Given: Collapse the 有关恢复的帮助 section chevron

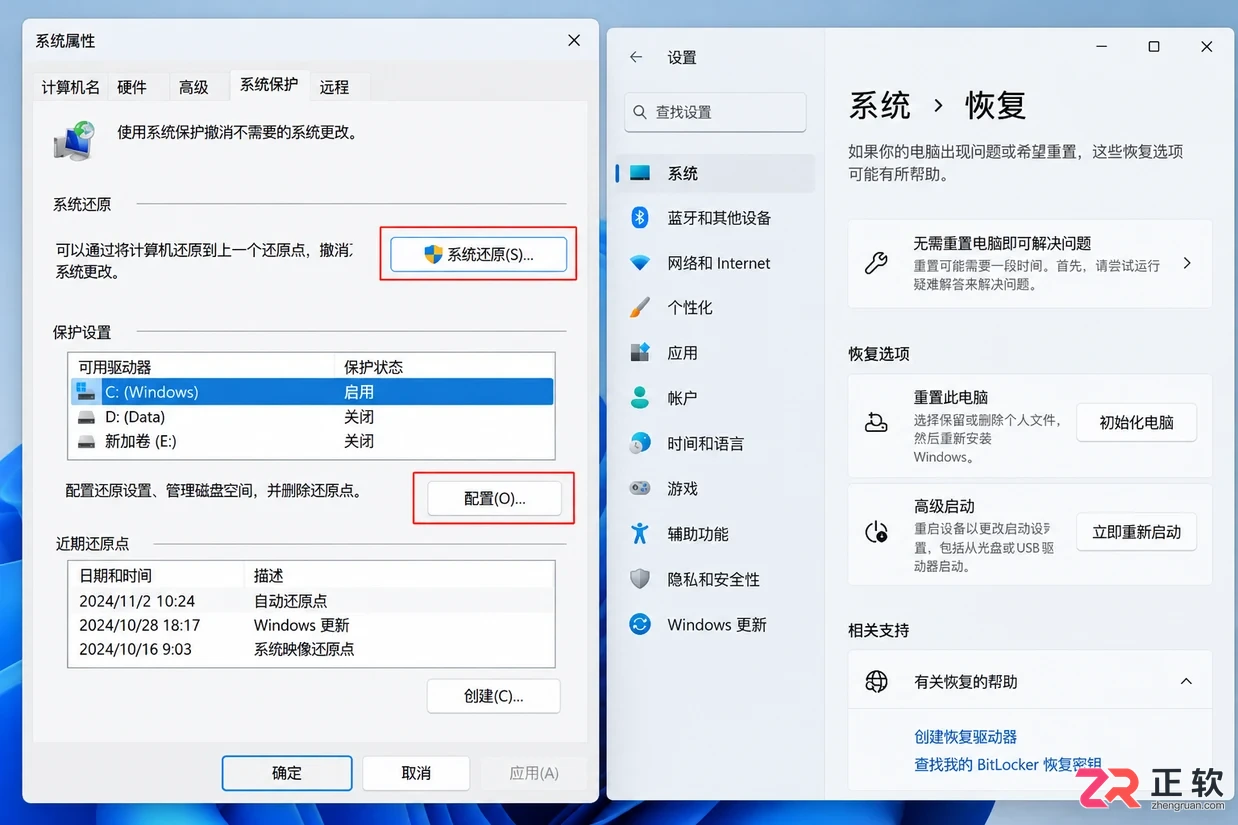Looking at the screenshot, I should (1186, 681).
